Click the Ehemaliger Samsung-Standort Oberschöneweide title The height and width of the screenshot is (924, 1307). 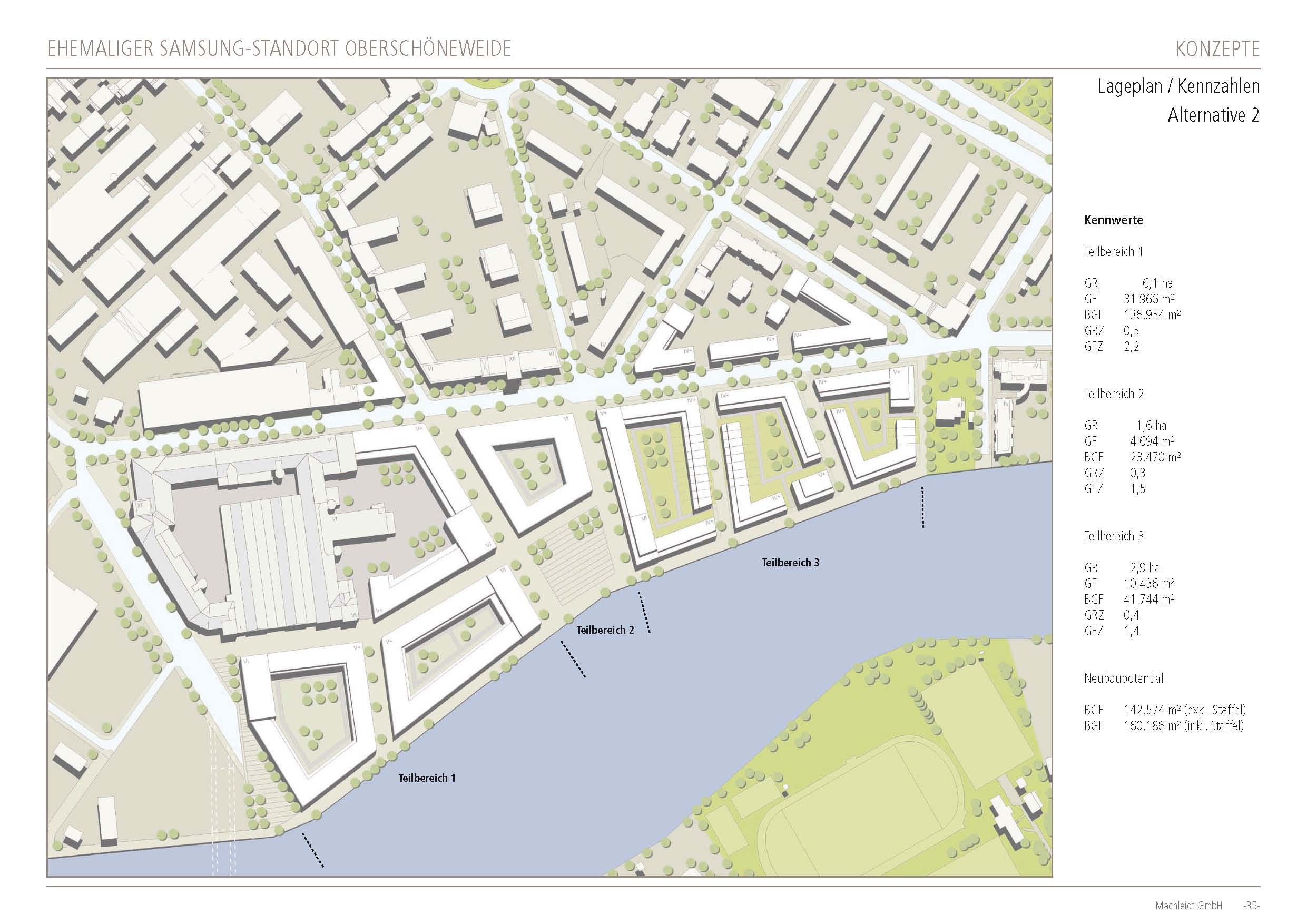[279, 50]
